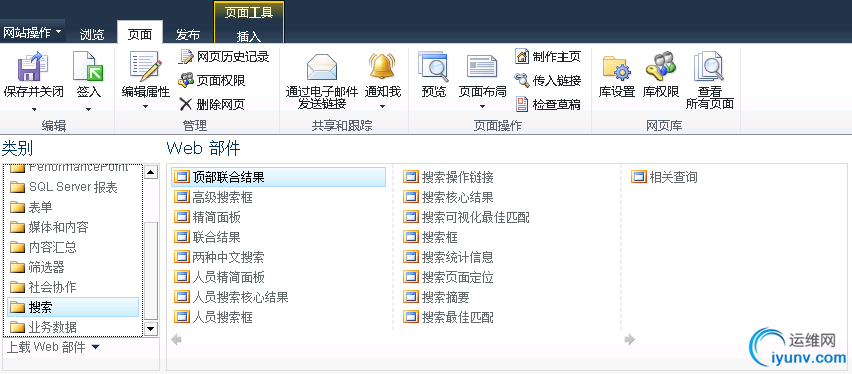Select the 搜索最佳匹配 web part
The width and height of the screenshot is (852, 374).
pyautogui.click(x=449, y=317)
